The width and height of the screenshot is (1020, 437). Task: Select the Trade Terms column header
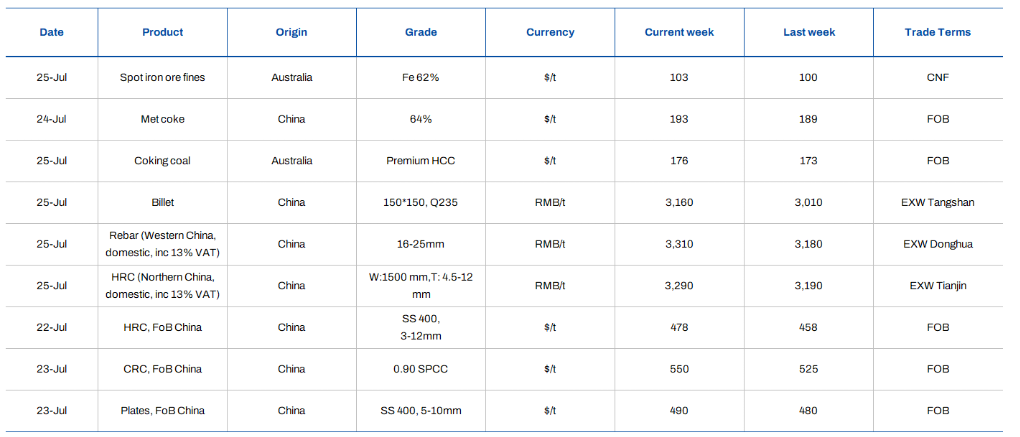(937, 32)
